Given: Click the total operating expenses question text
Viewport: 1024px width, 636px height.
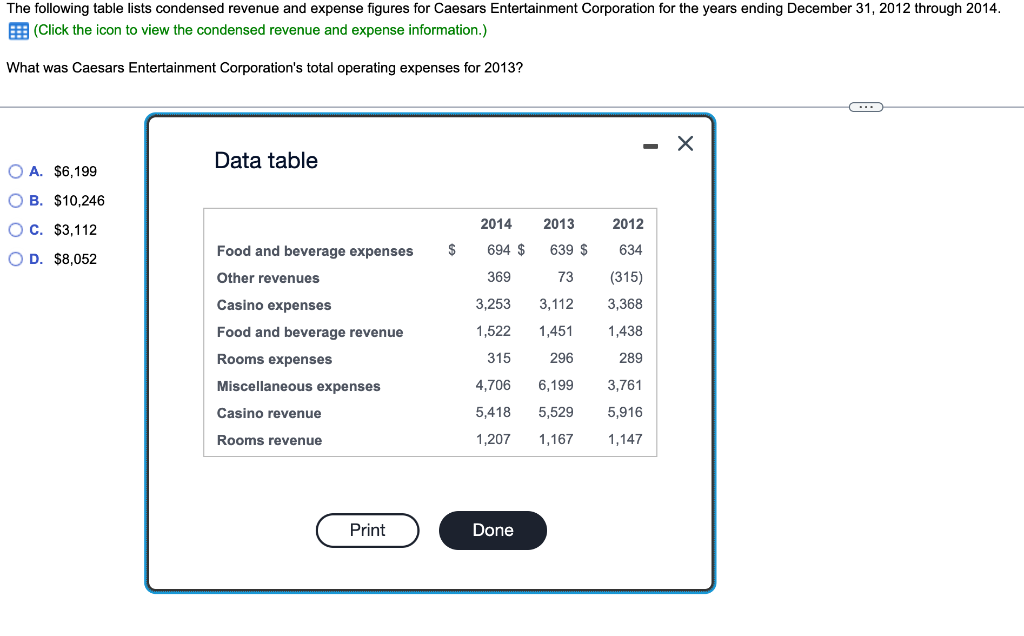Looking at the screenshot, I should (264, 68).
